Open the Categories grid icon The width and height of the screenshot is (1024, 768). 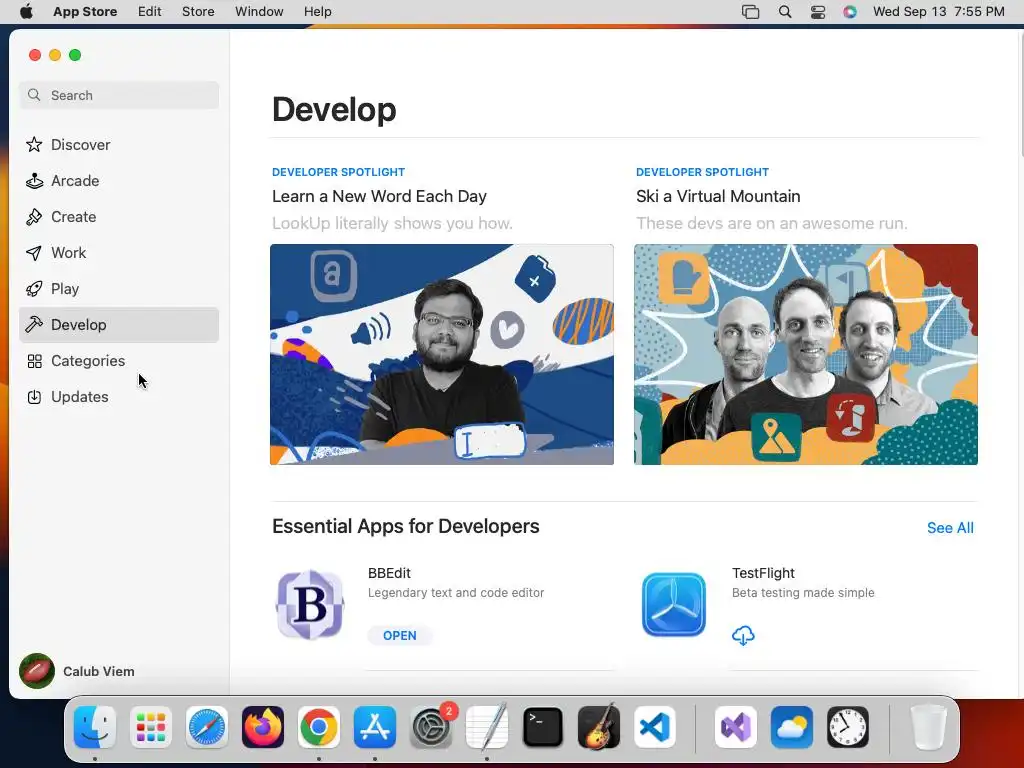coord(34,361)
